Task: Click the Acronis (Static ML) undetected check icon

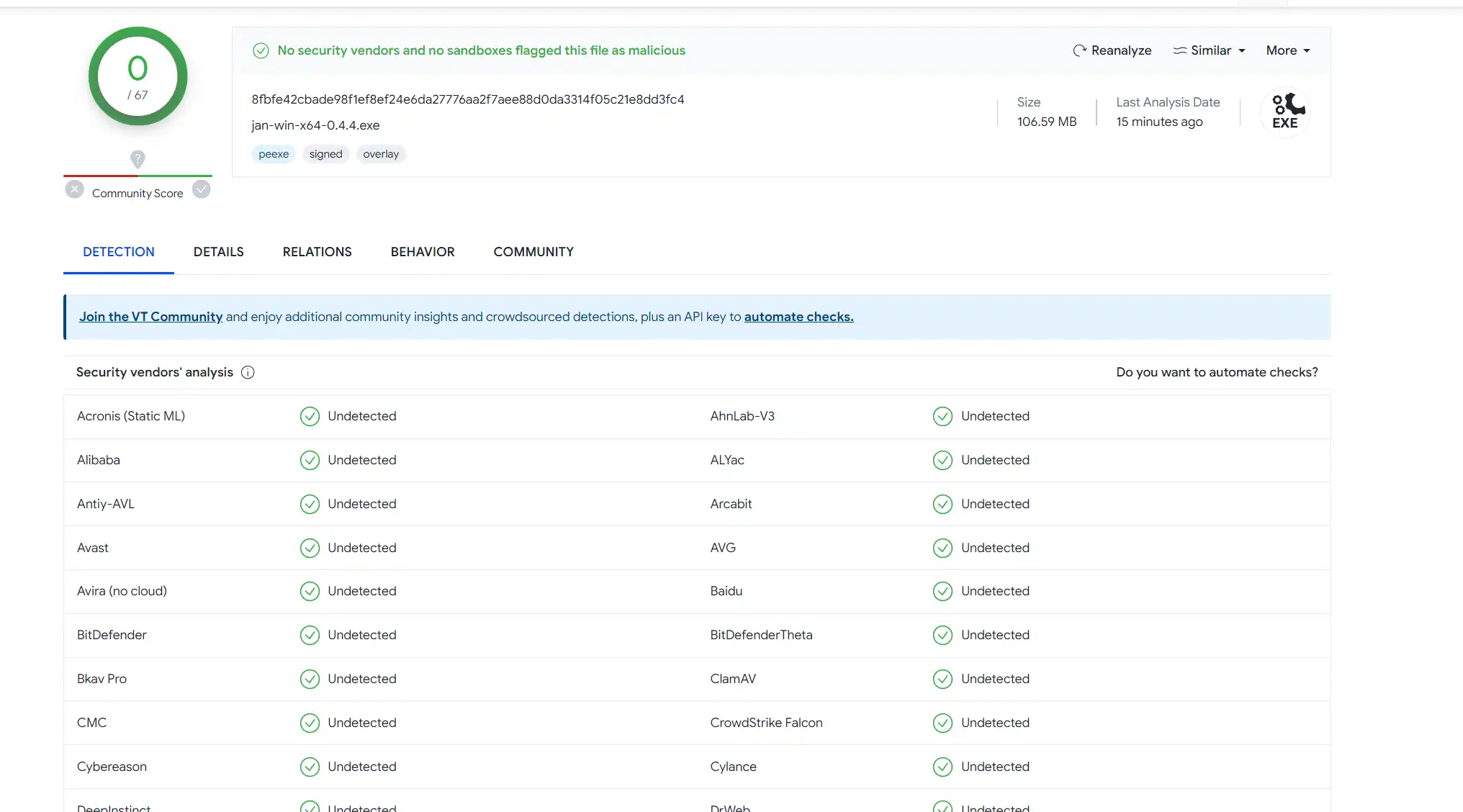Action: click(x=310, y=416)
